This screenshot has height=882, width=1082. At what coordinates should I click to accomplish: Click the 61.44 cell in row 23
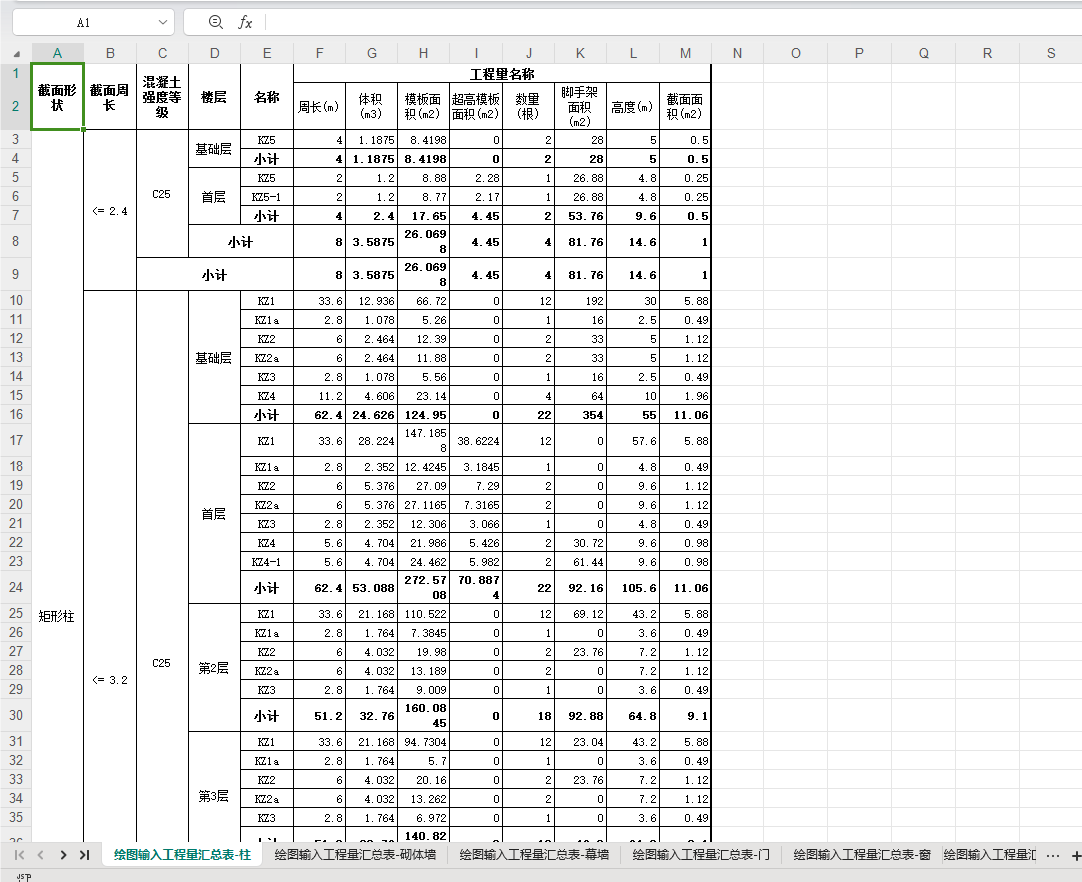[x=580, y=562]
